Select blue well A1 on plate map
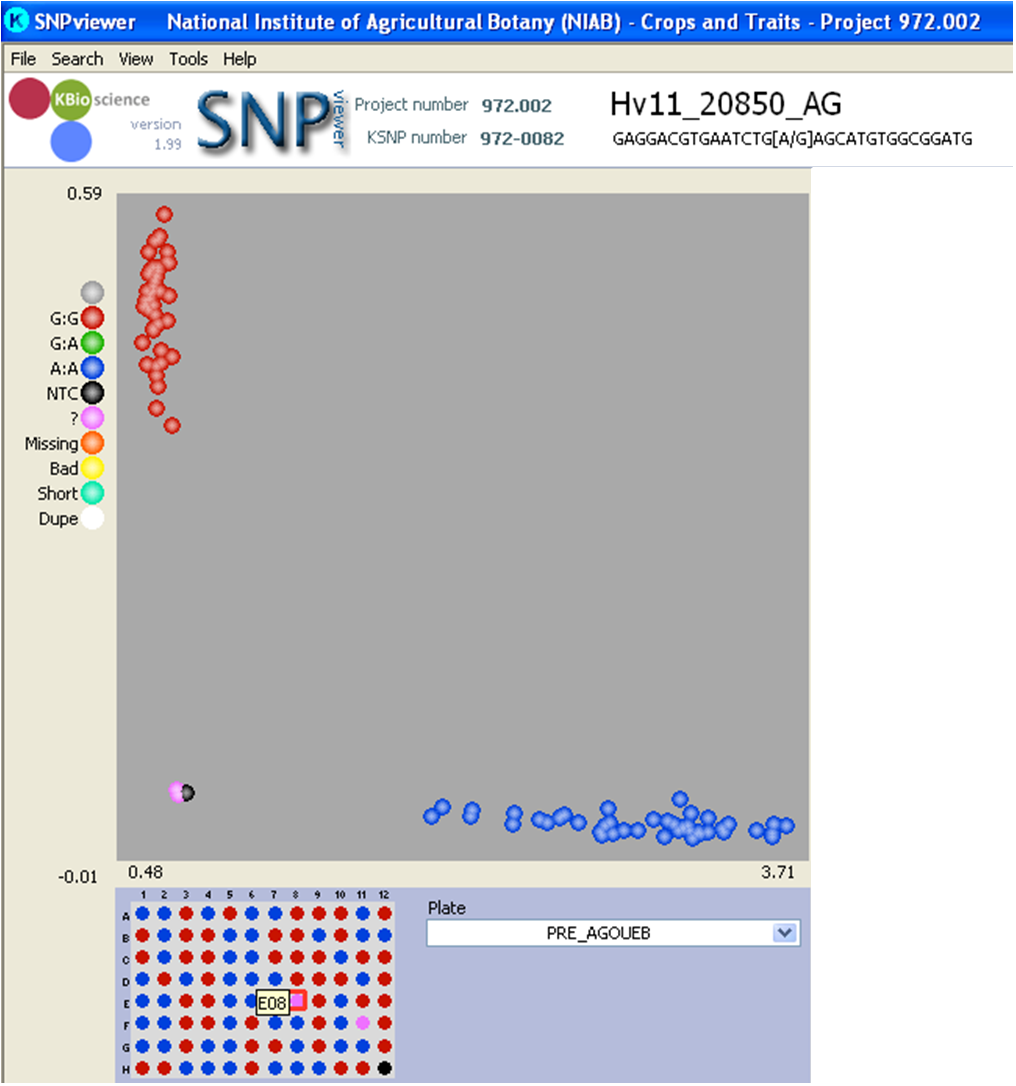Screen dimensions: 1016x1086 [x=142, y=914]
